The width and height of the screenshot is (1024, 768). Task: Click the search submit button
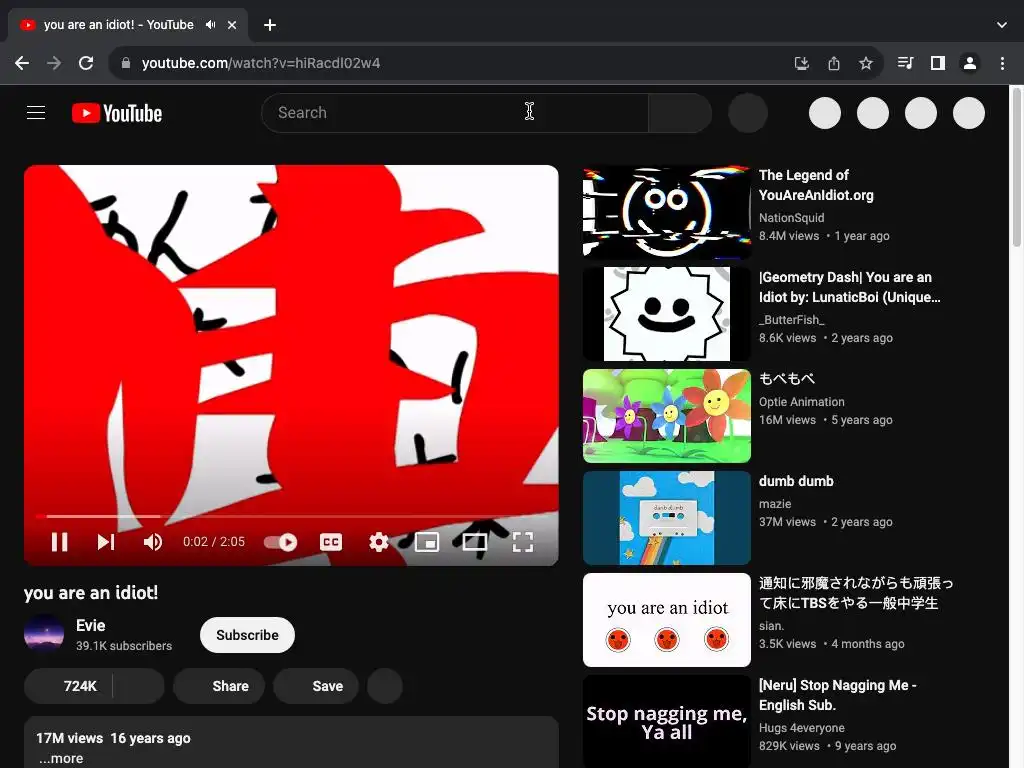click(x=679, y=113)
